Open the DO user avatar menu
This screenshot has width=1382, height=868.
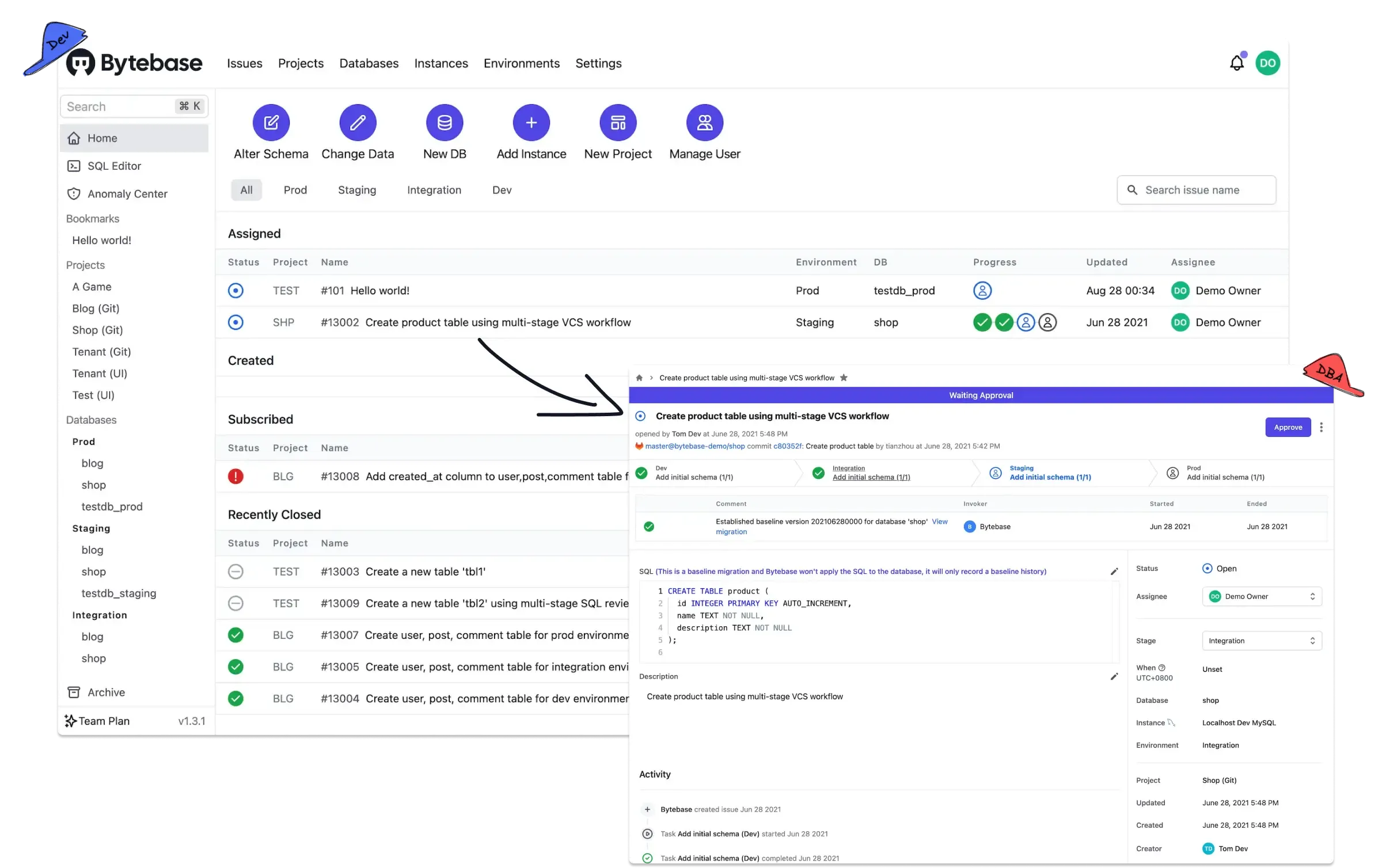1267,63
